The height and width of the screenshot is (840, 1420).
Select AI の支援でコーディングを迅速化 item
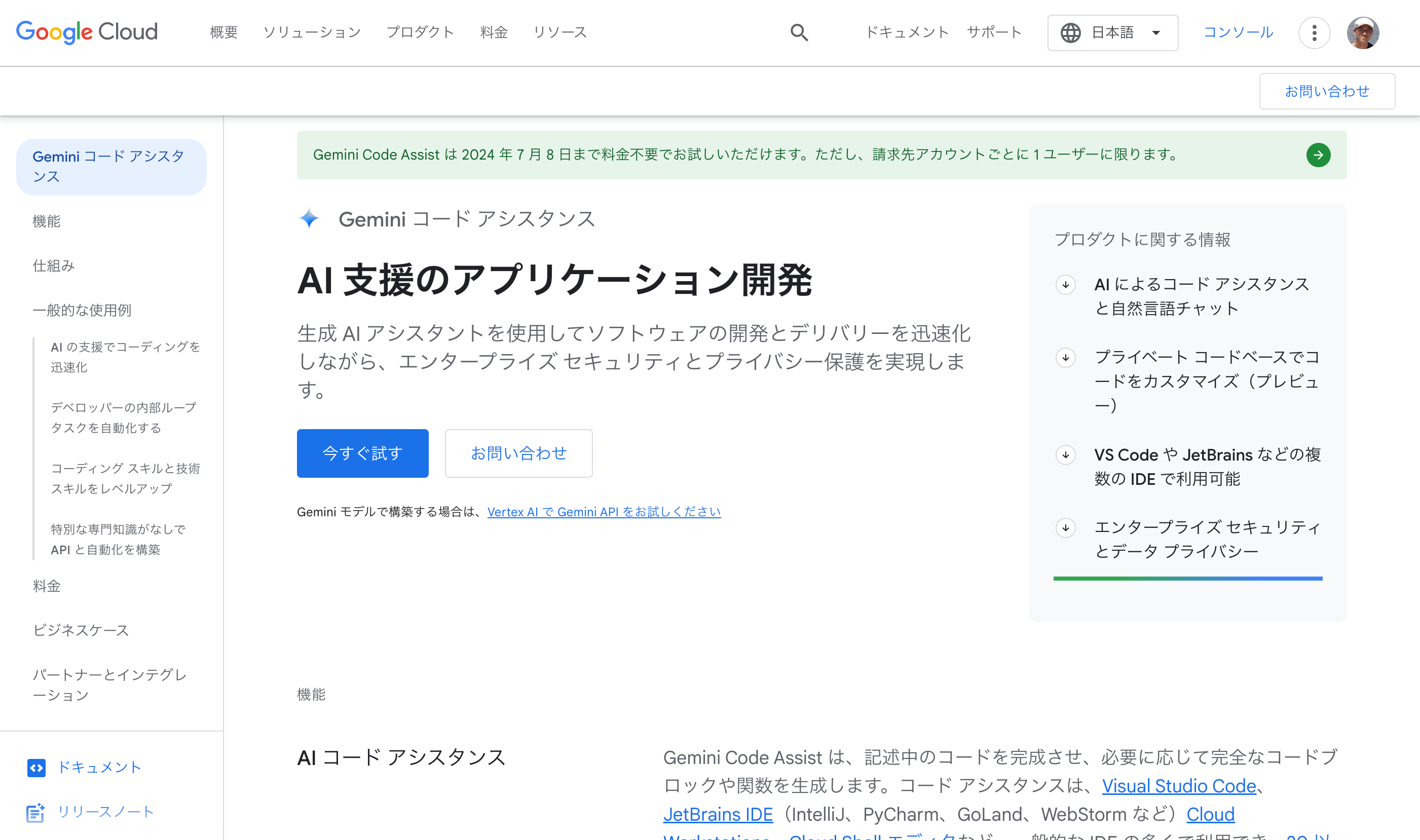pos(125,357)
